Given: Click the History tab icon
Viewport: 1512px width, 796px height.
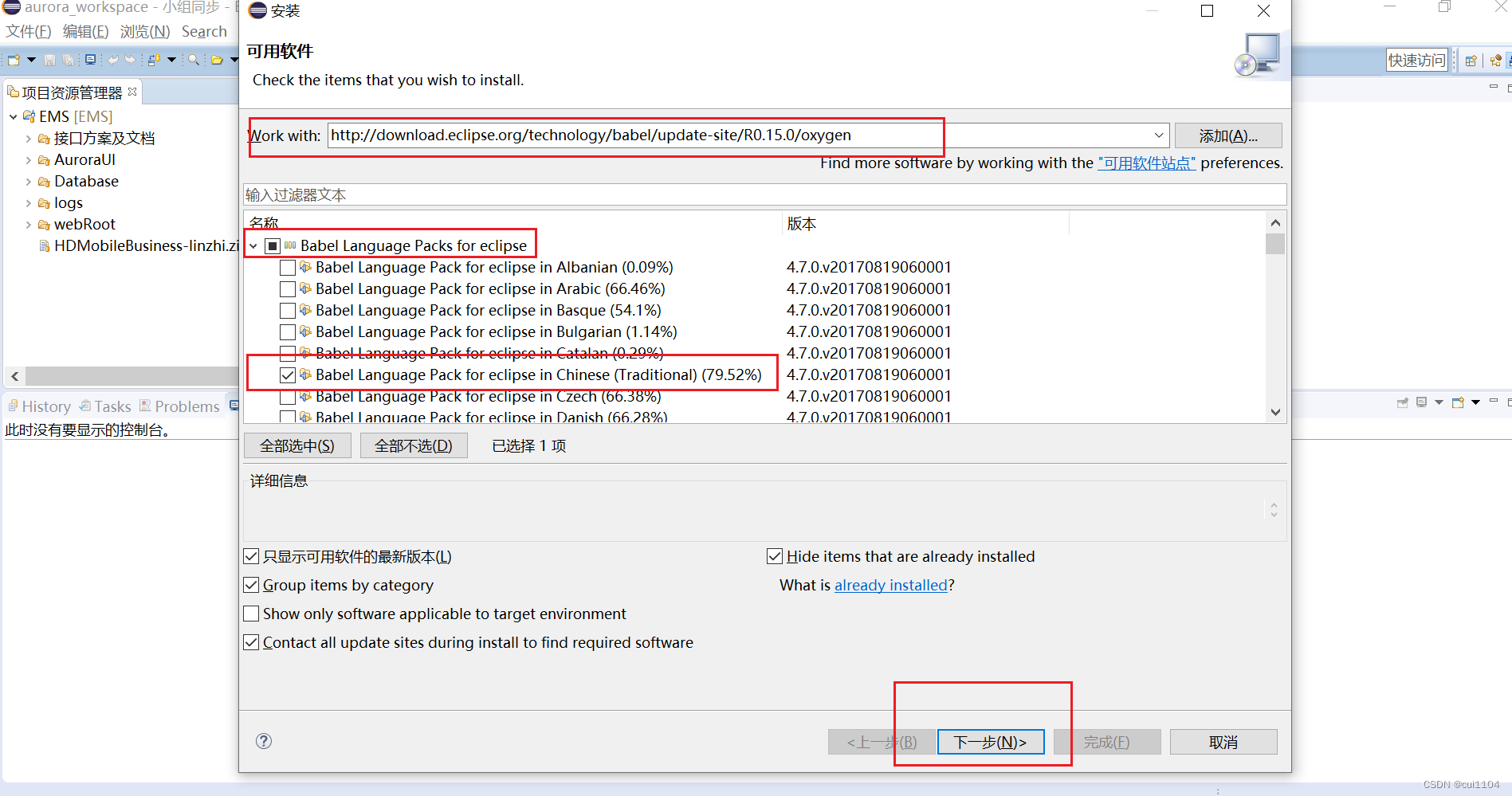Looking at the screenshot, I should tap(13, 406).
